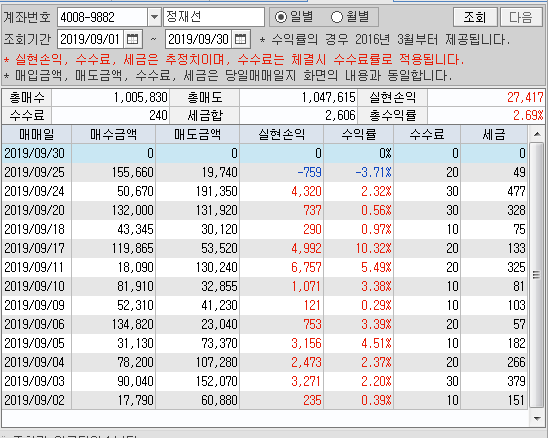Select the 2019/09/20 row date

point(35,210)
